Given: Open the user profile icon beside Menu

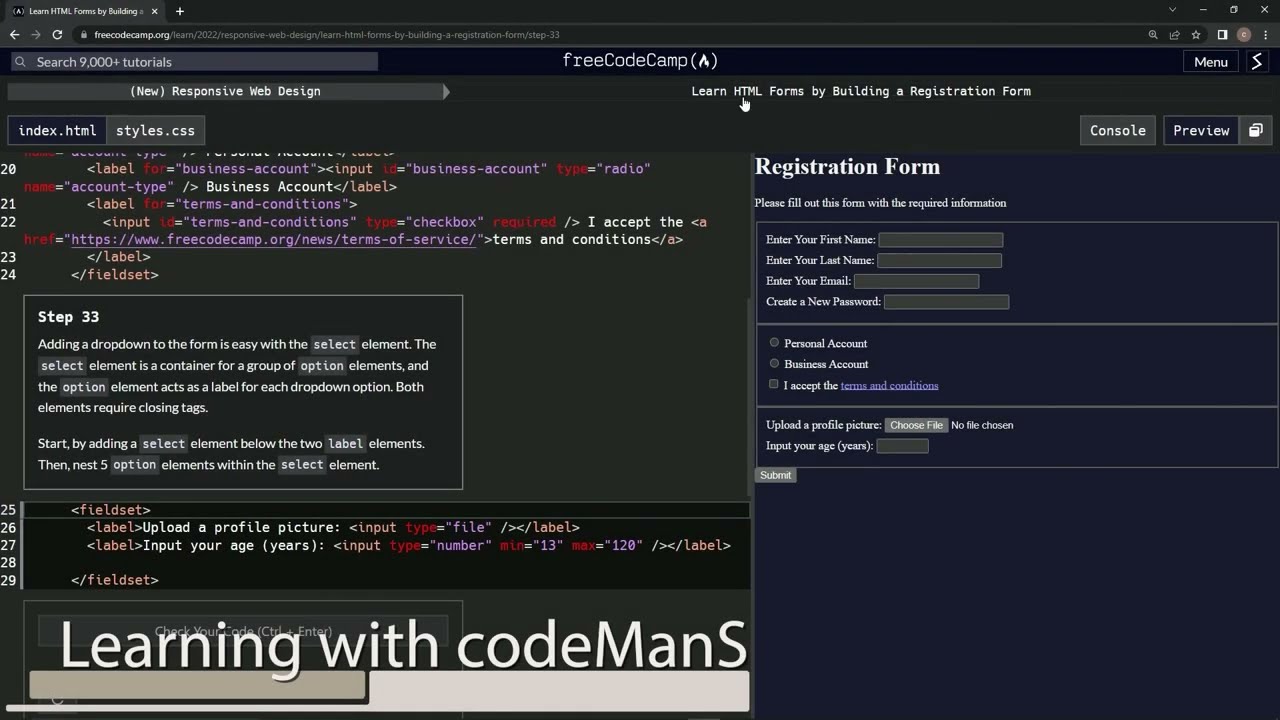Looking at the screenshot, I should [1257, 62].
